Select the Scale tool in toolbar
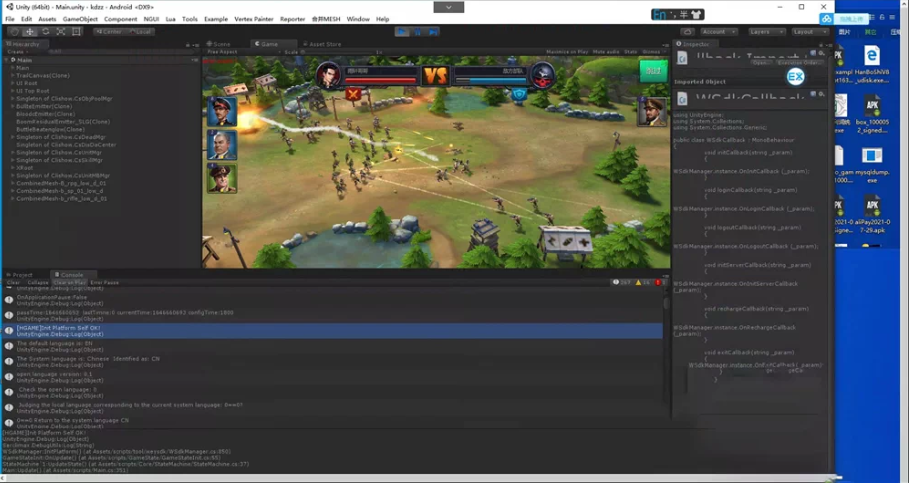909x483 pixels. [61, 32]
